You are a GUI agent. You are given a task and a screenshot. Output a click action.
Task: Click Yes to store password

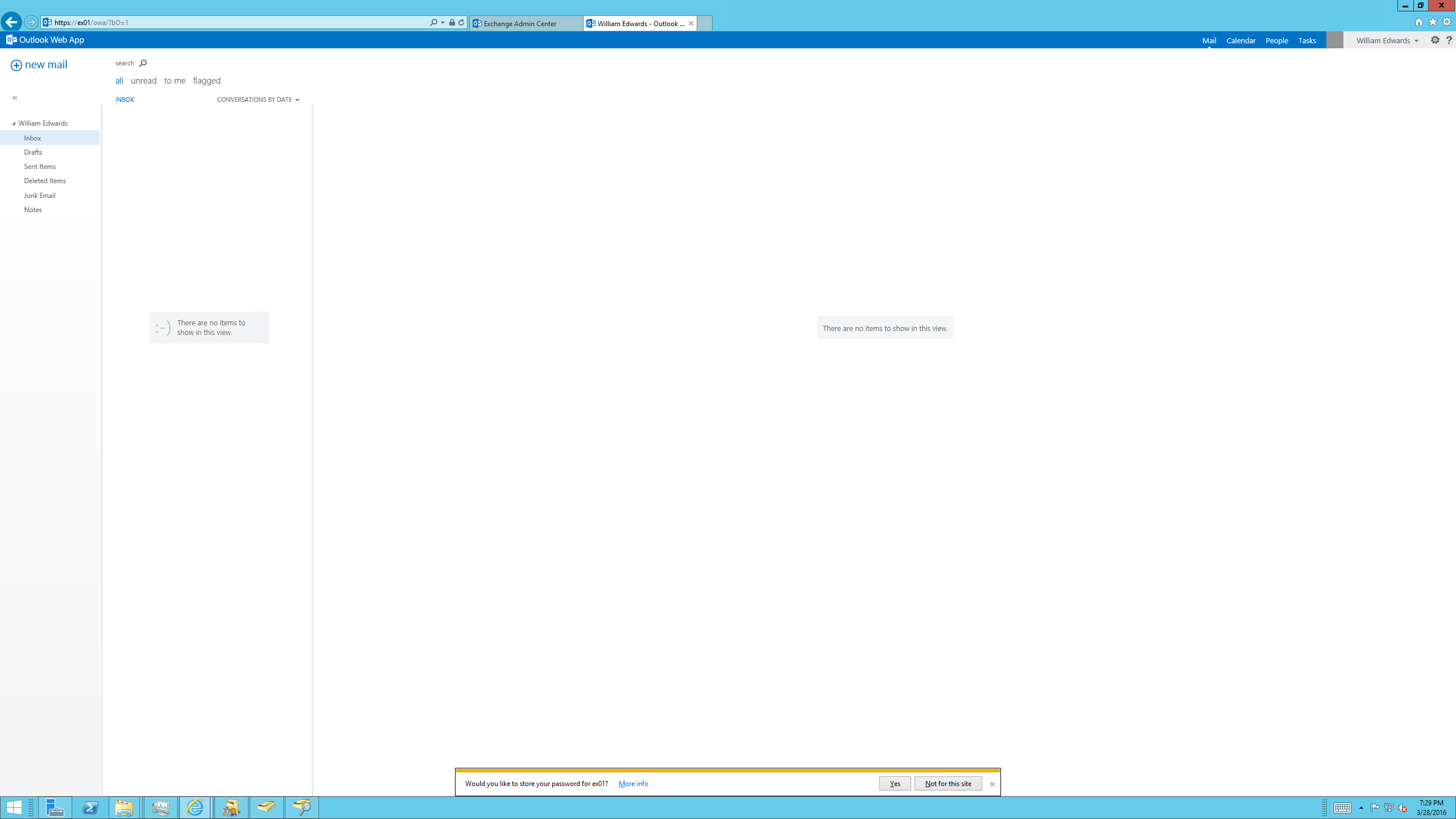point(893,783)
